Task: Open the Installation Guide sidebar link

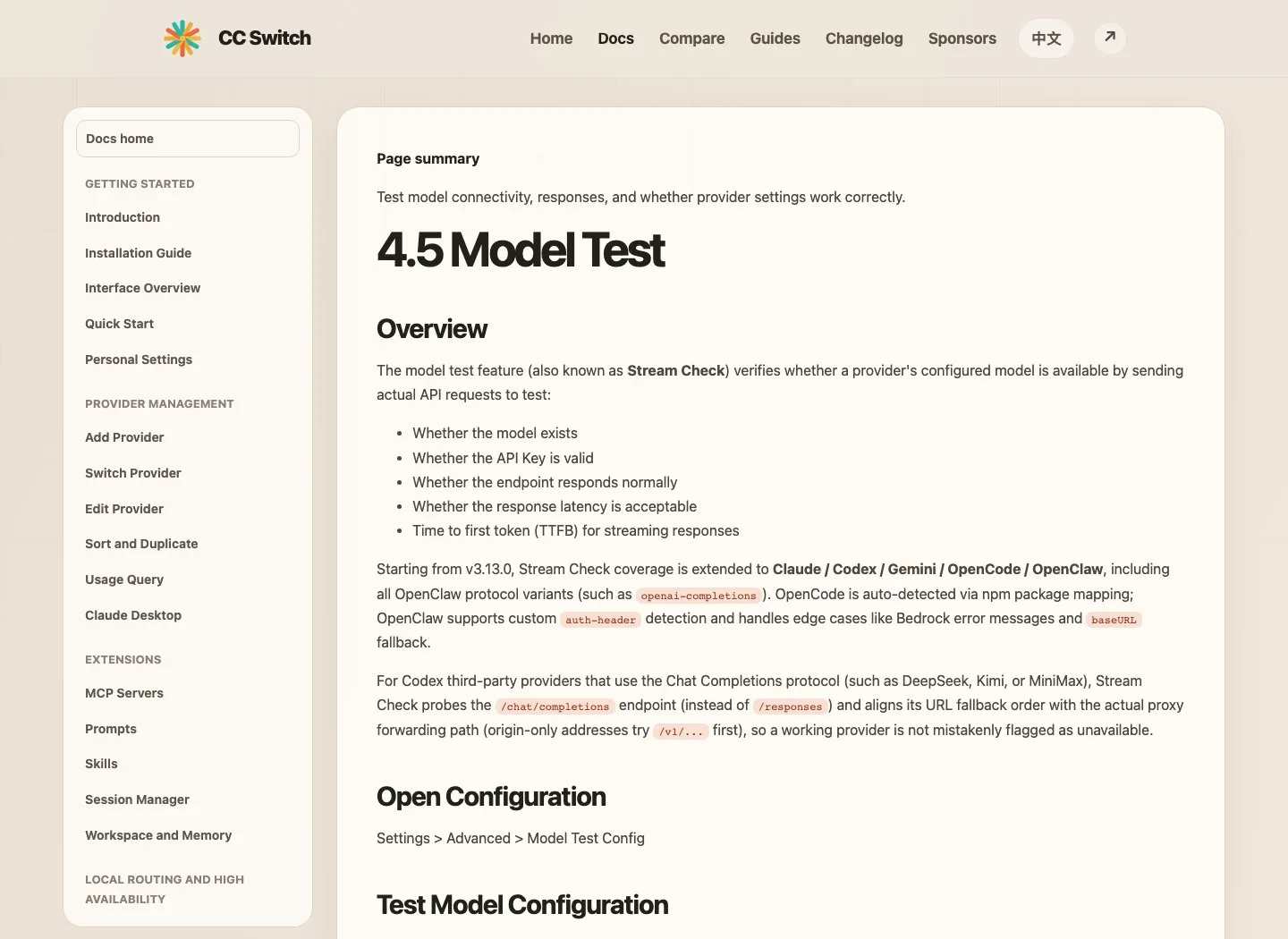Action: pos(138,253)
